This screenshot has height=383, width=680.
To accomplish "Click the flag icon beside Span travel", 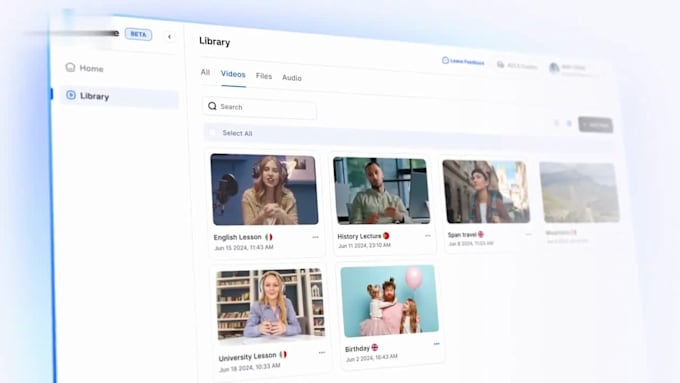I will click(x=481, y=234).
